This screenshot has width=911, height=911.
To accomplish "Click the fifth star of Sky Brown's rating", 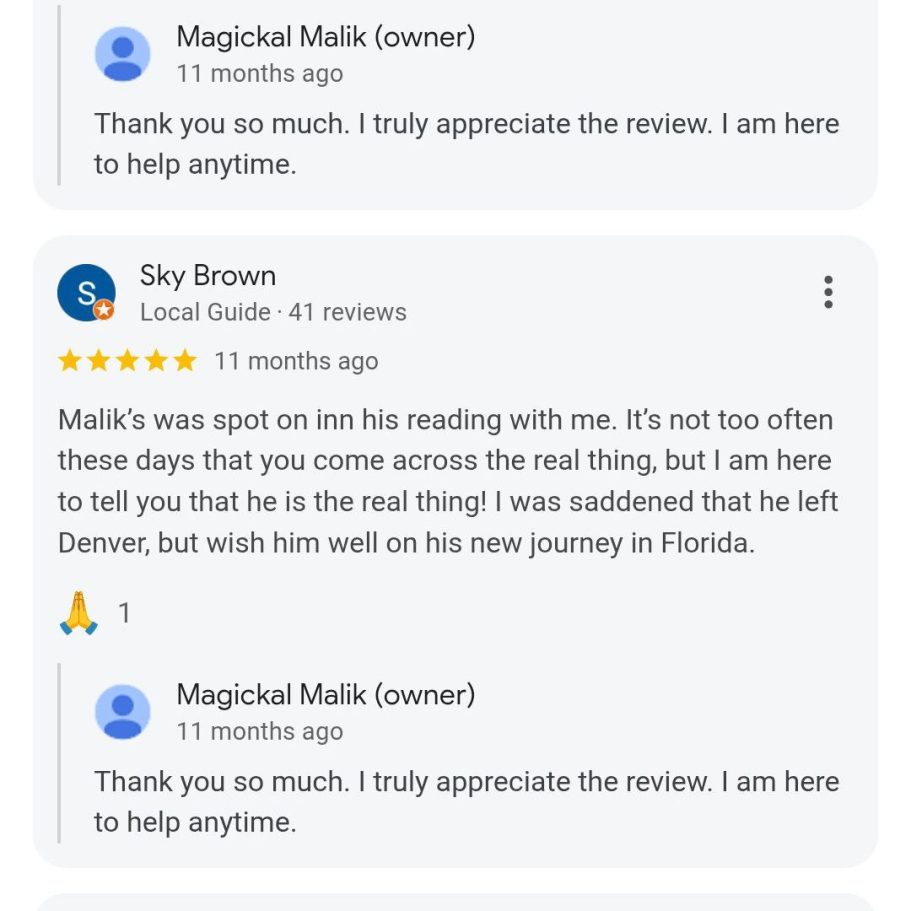I will pos(185,361).
